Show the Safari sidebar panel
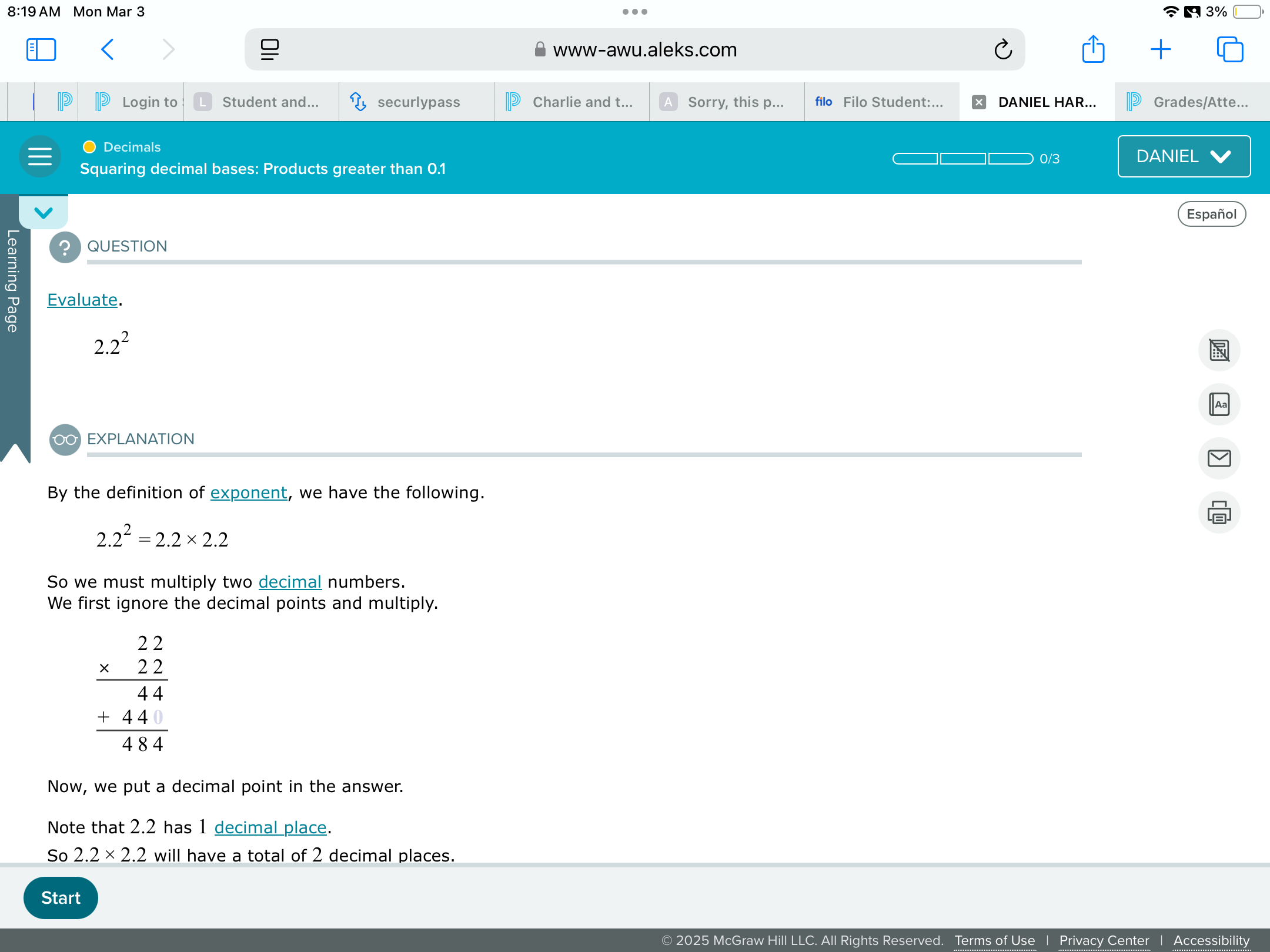 (41, 49)
